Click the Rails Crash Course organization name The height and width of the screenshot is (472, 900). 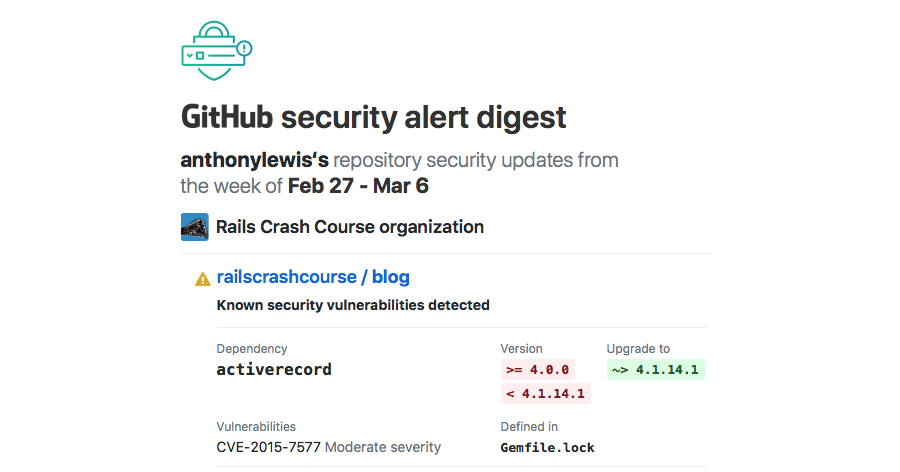point(350,227)
